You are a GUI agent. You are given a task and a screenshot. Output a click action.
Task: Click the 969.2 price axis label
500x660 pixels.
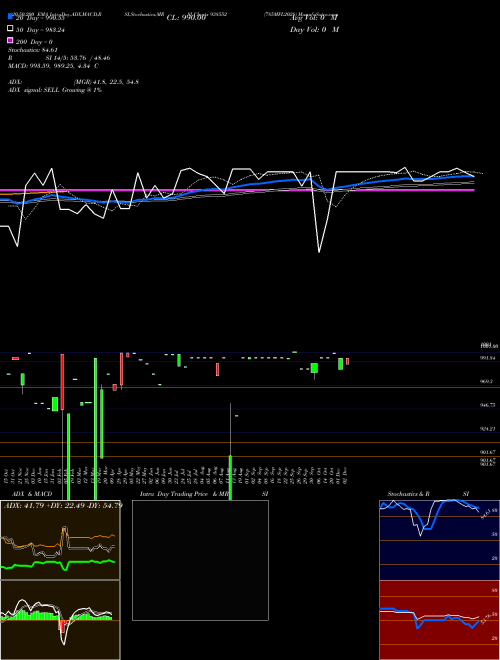487,381
